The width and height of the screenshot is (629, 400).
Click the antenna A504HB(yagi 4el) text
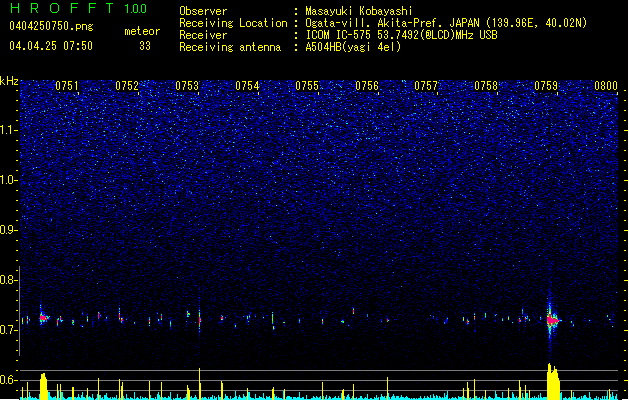pyautogui.click(x=353, y=47)
